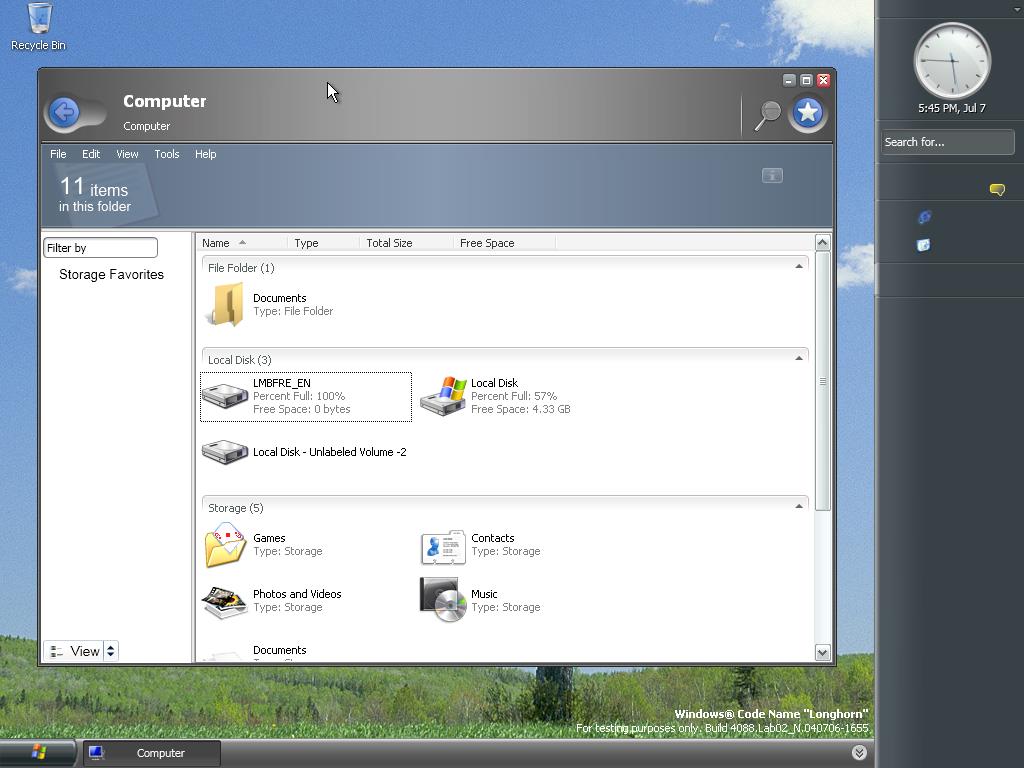Screen dimensions: 1024x768
Task: Open the Edit menu
Action: tap(91, 154)
